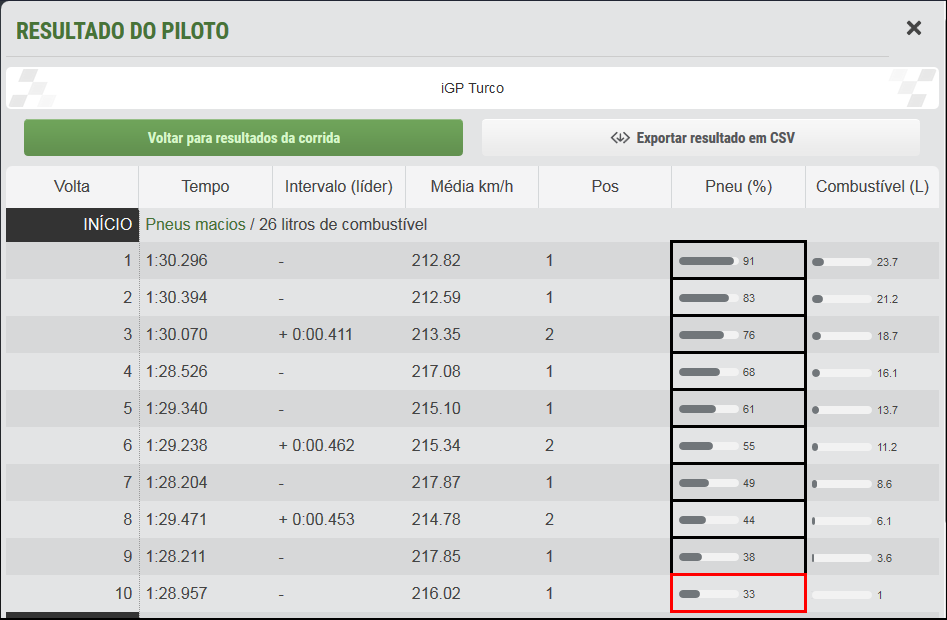Click fuel bar showing 6.1 litres
Image resolution: width=947 pixels, height=620 pixels.
tap(842, 521)
